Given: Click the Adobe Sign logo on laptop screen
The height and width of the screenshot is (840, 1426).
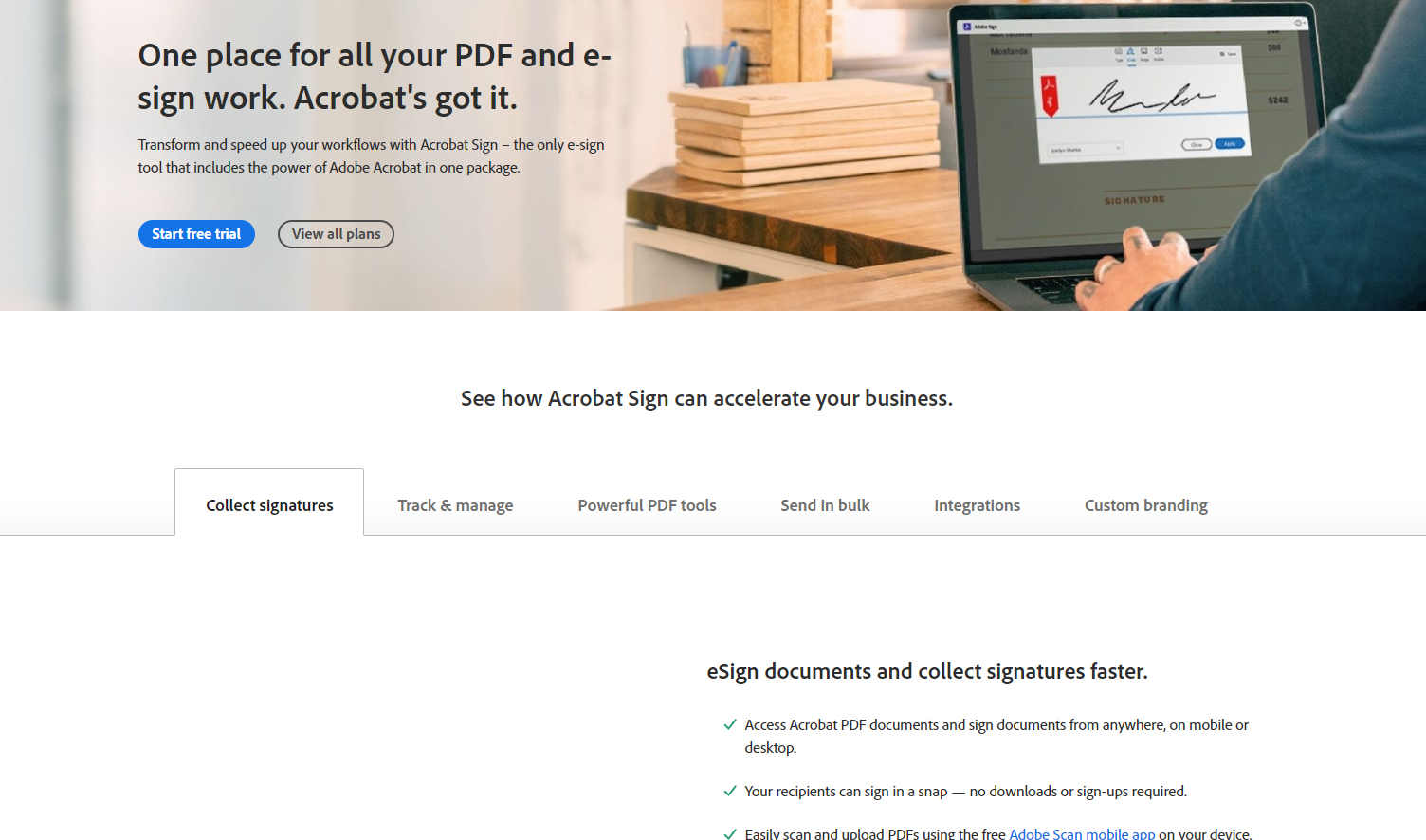Looking at the screenshot, I should point(967,27).
